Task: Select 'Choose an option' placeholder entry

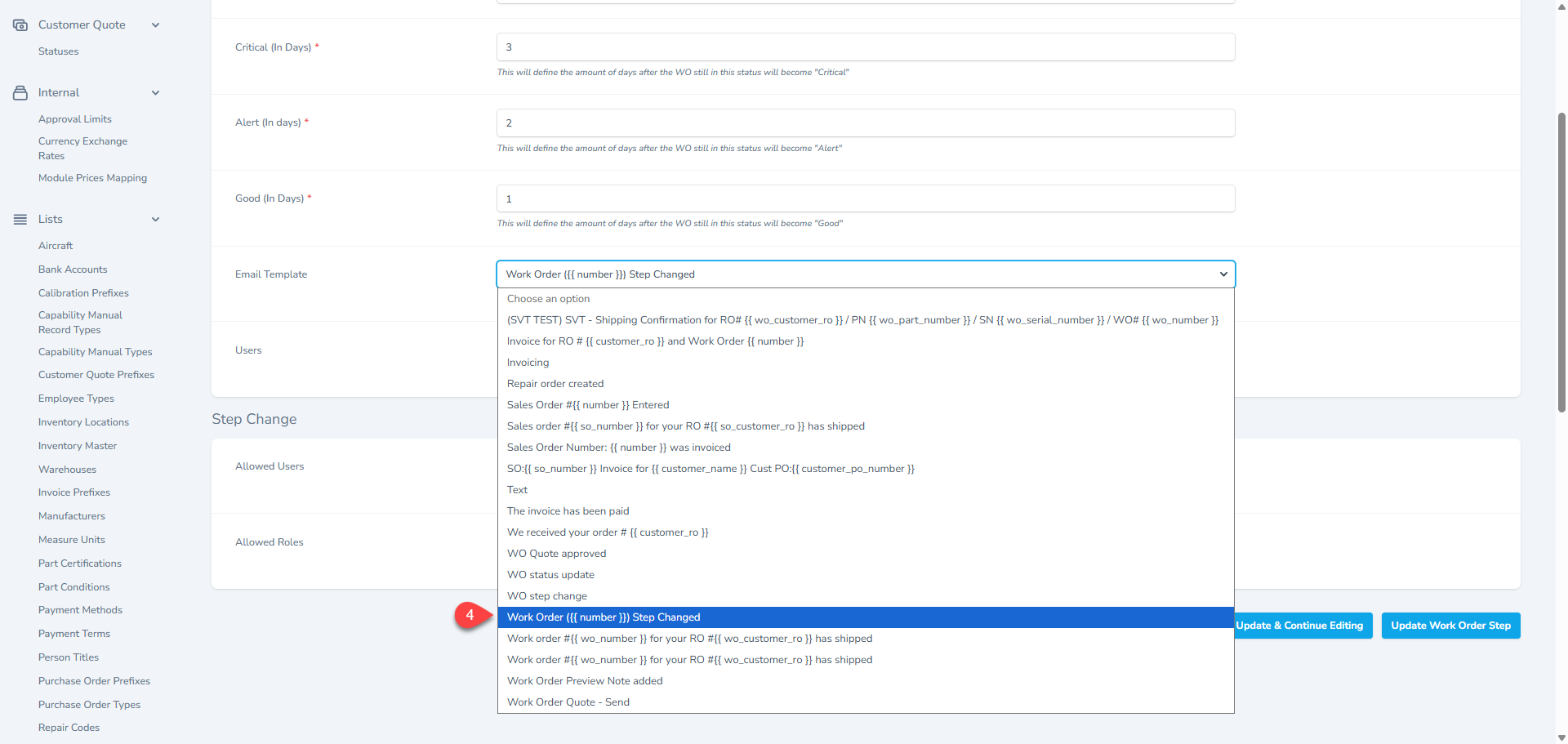Action: [x=548, y=299]
